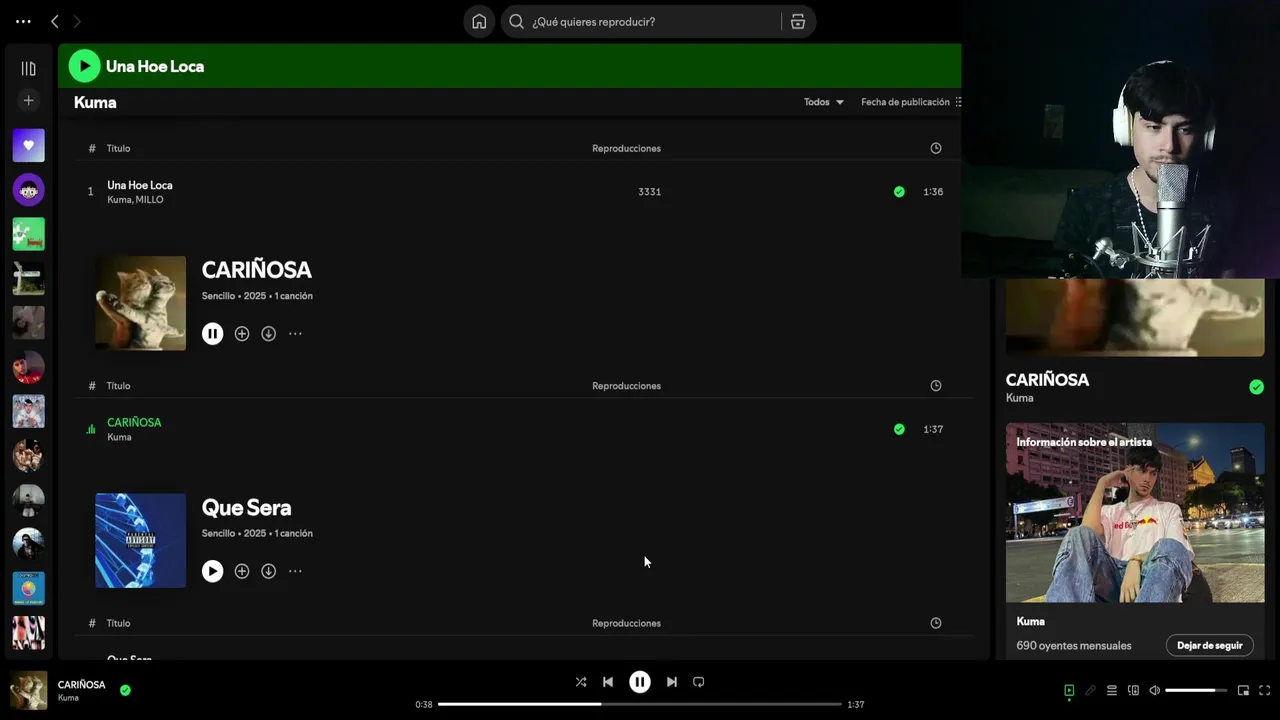Toggle saved checkmark on CARIÑOSA track row

click(x=899, y=429)
